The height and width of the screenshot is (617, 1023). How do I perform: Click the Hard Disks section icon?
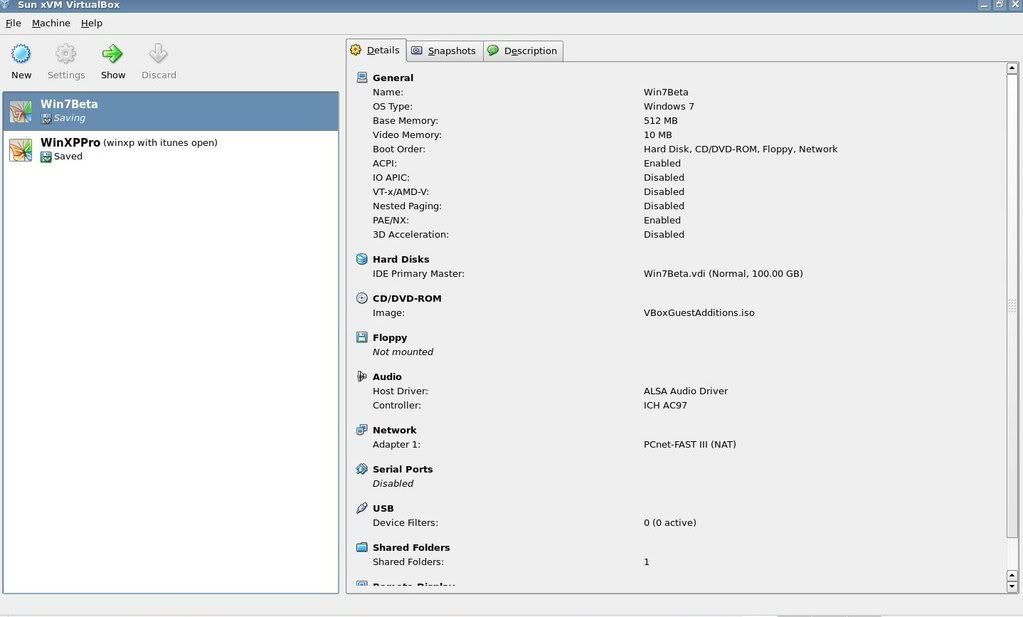(x=362, y=259)
